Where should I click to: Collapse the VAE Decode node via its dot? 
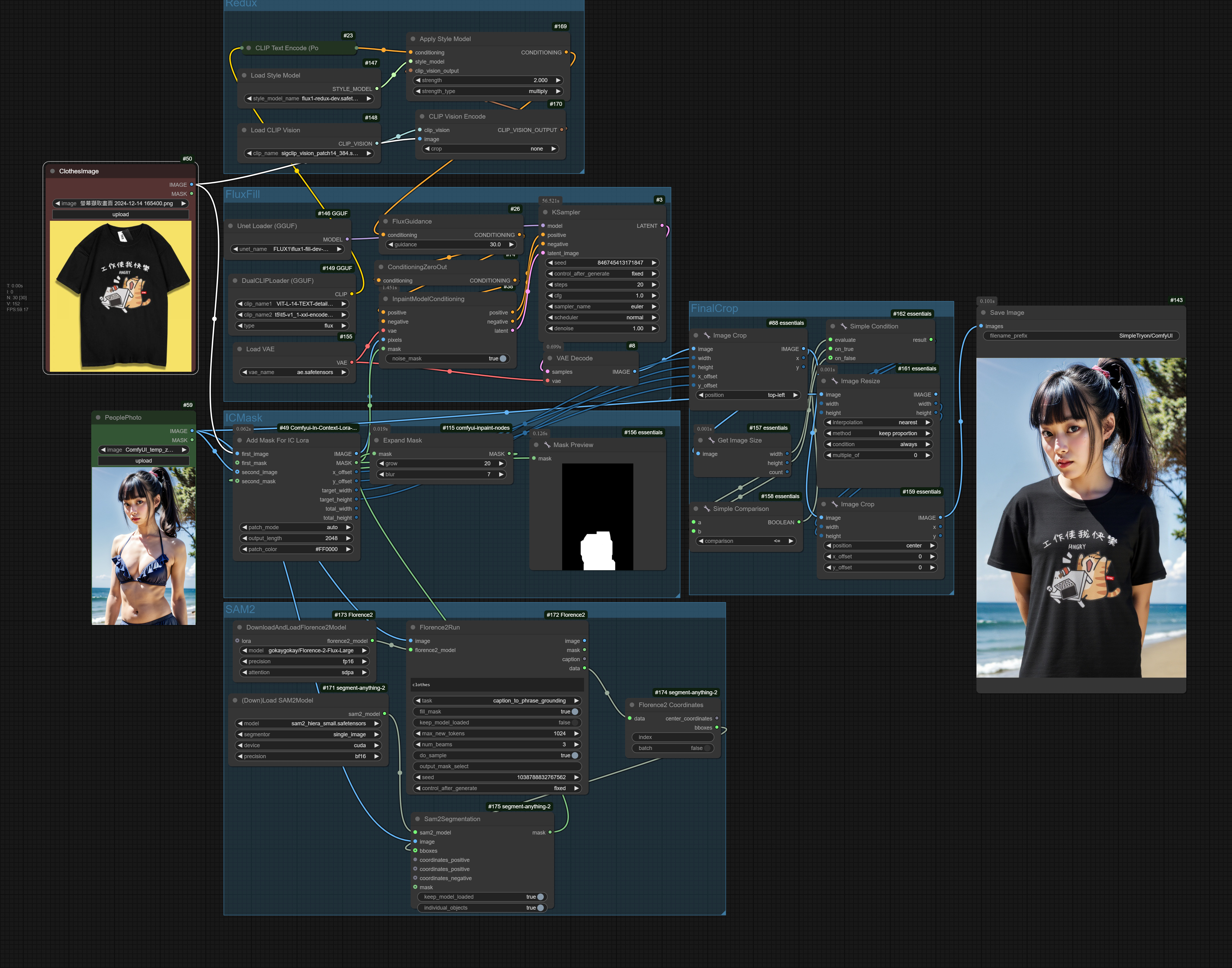tap(550, 358)
